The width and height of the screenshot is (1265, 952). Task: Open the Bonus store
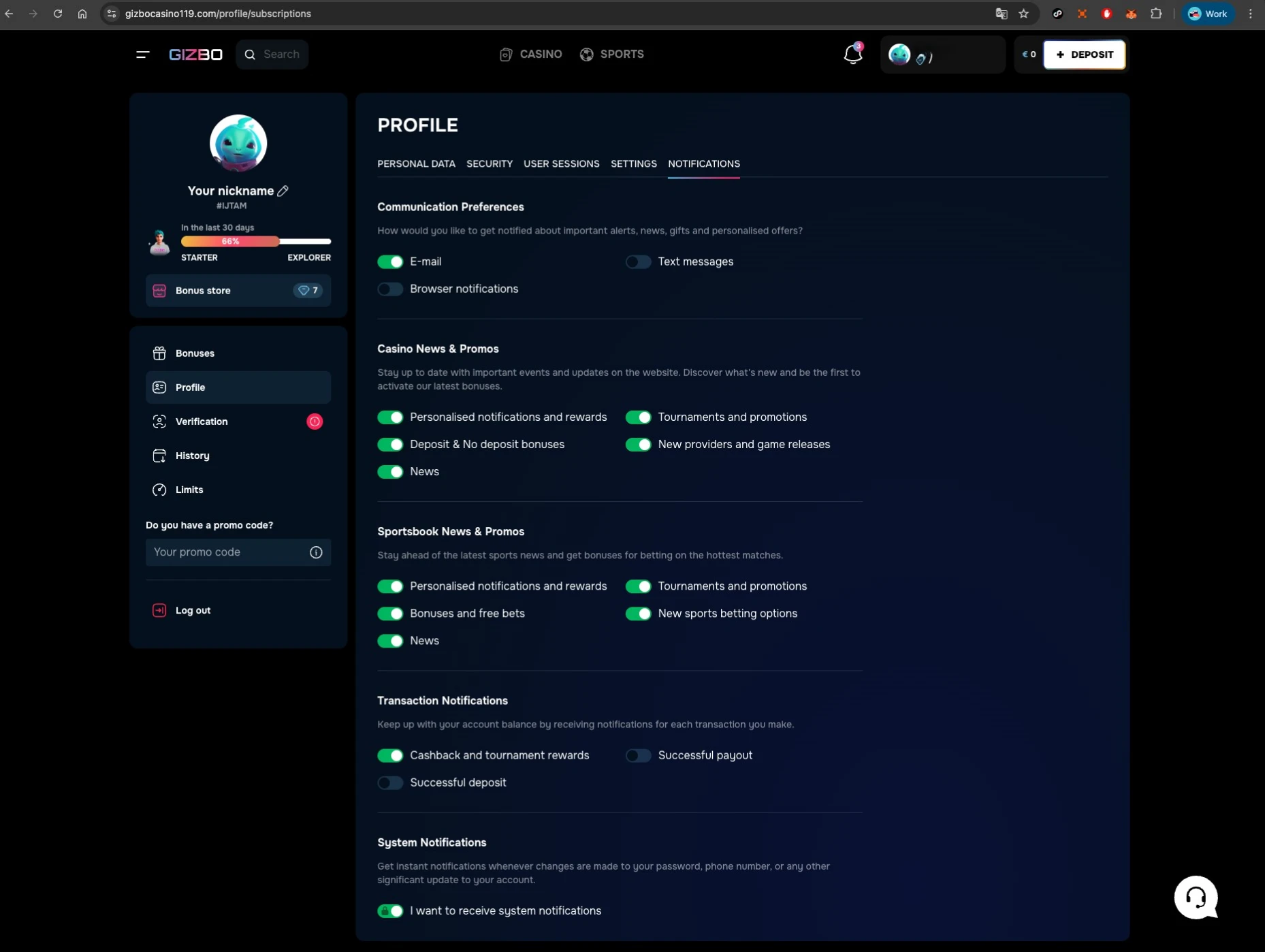(x=238, y=291)
